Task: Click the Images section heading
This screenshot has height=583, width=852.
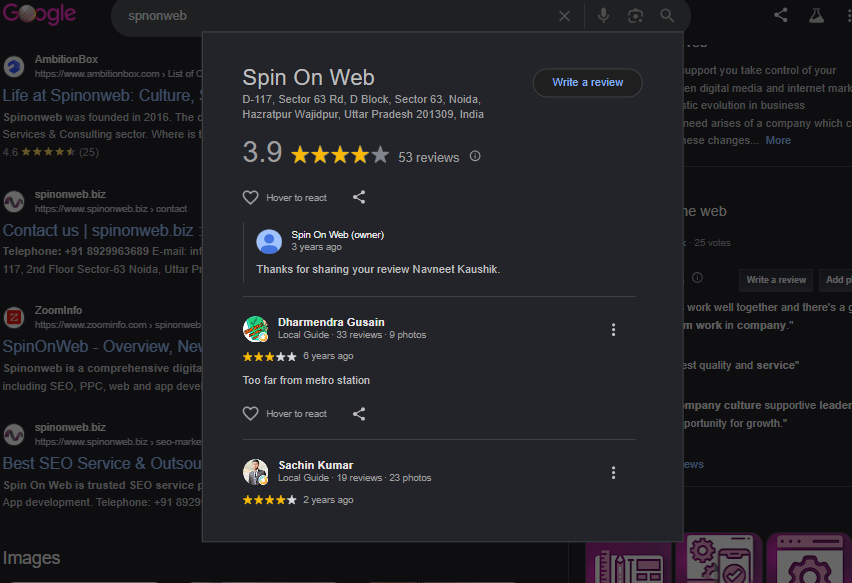Action: (31, 558)
